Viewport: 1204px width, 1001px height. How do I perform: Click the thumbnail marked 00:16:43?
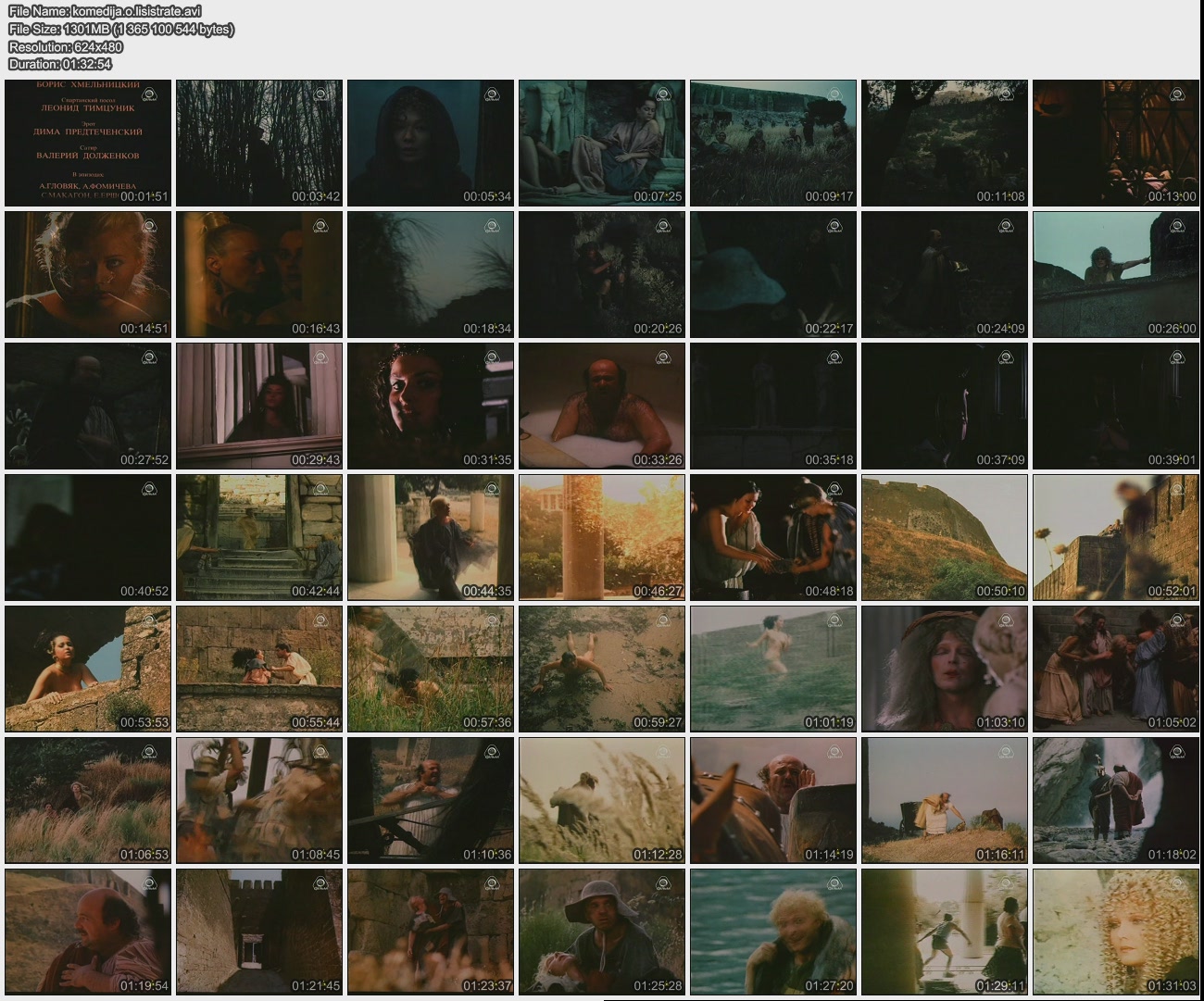coord(259,274)
